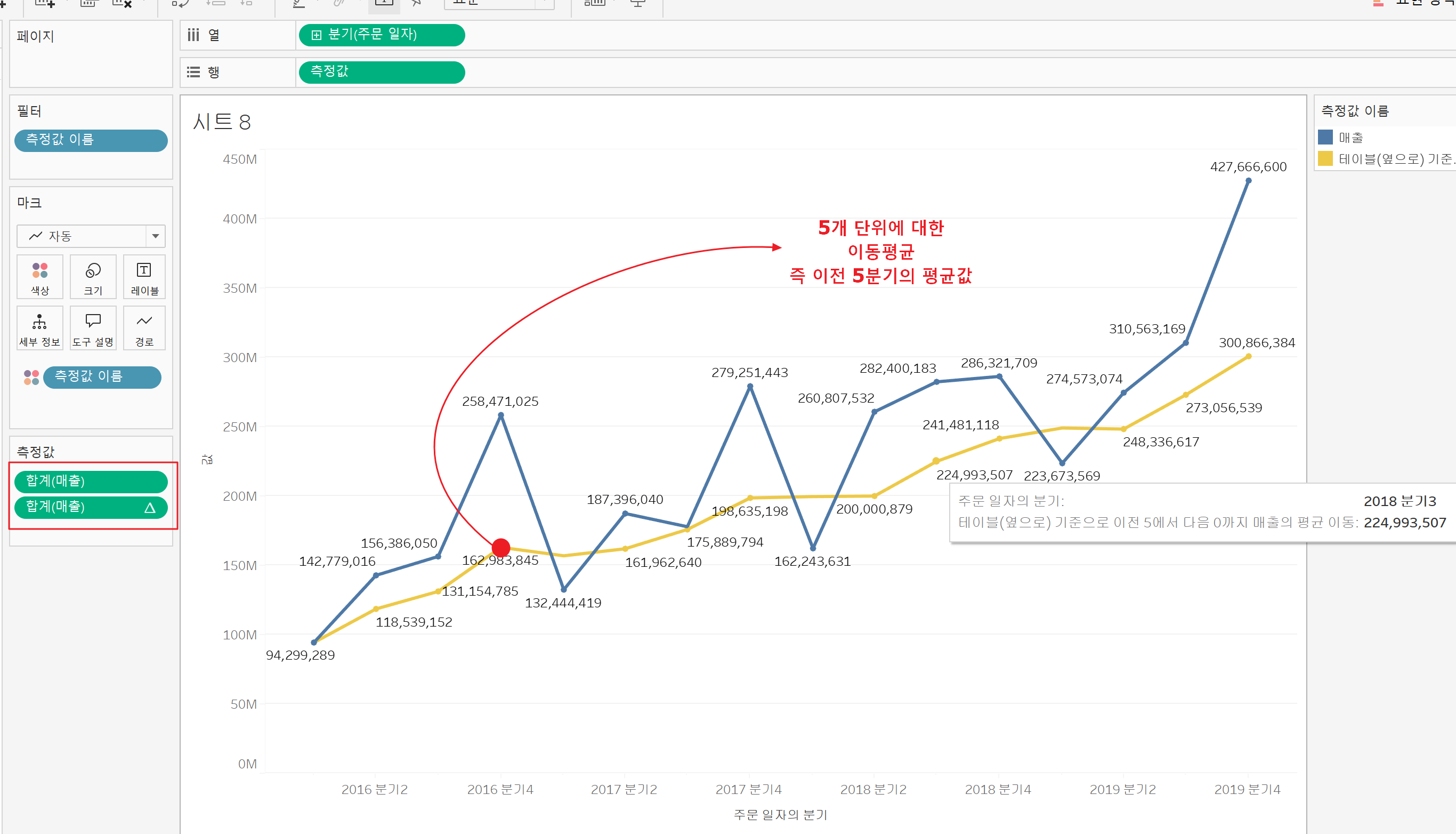Click the 열 columns shelf label
Screen dimensions: 1456x834
213,35
